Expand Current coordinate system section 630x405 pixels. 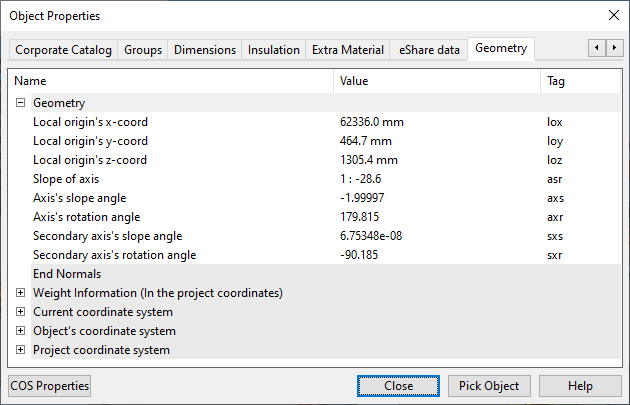coord(20,312)
